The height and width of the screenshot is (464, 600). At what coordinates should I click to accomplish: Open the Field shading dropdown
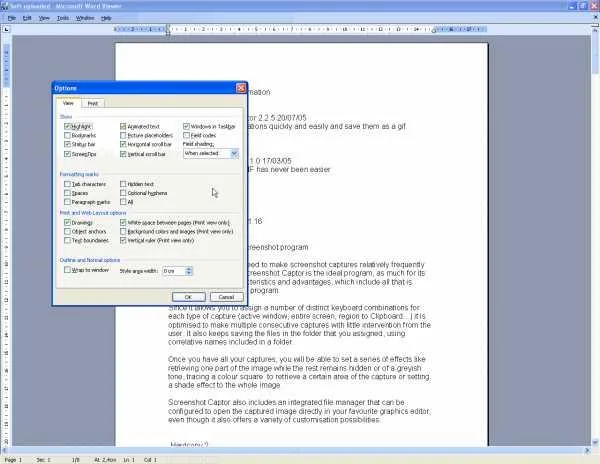point(234,153)
